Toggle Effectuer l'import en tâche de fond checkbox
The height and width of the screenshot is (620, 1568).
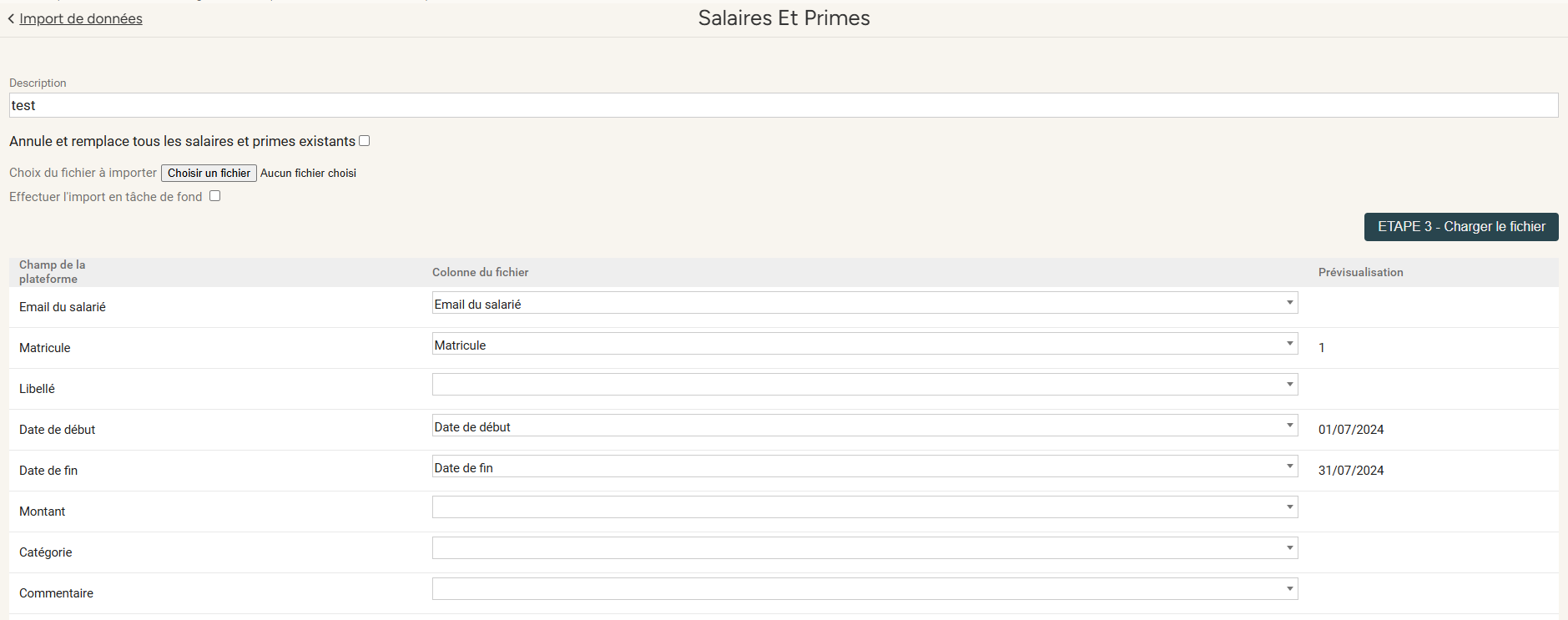point(215,196)
